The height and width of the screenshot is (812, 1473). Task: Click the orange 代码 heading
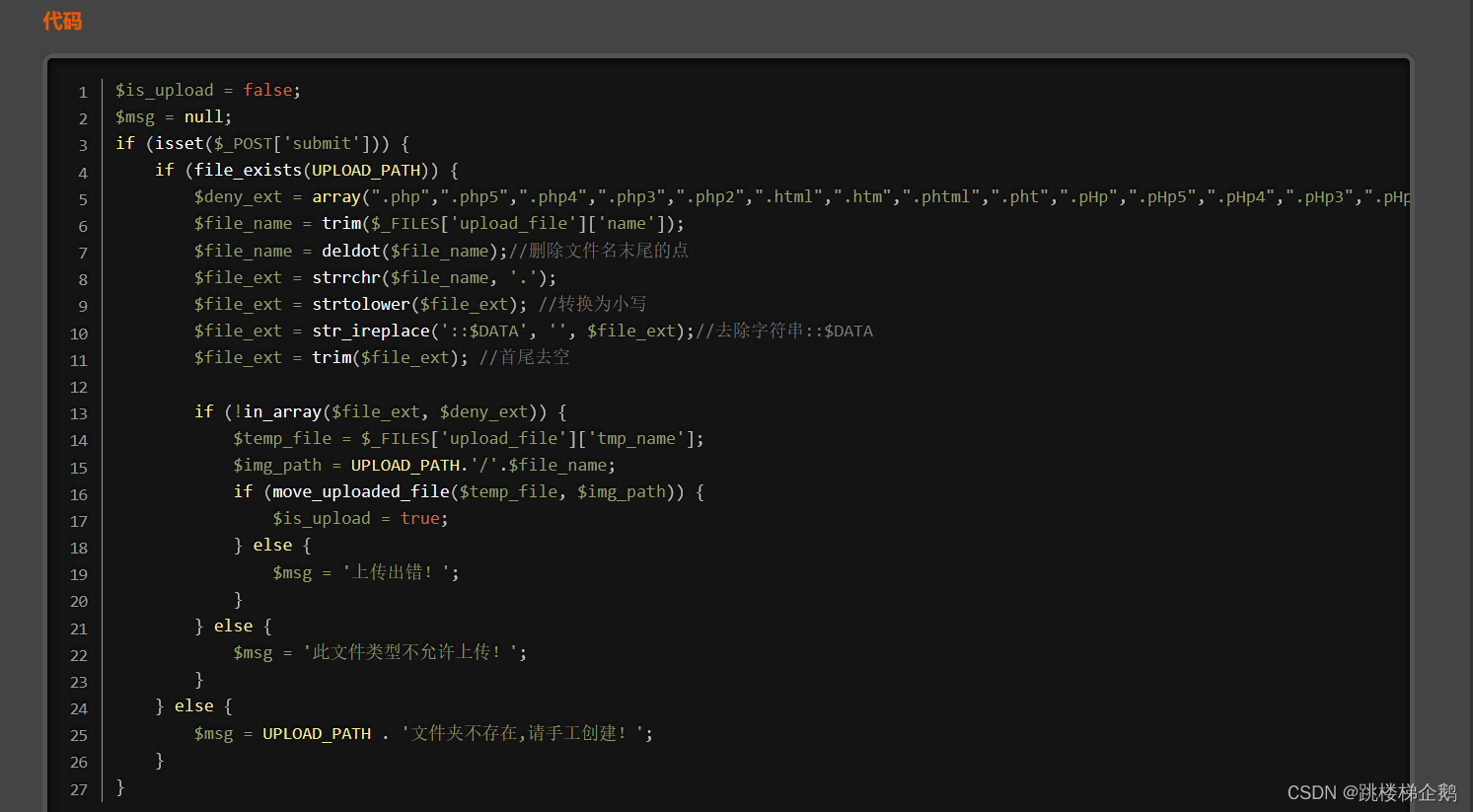[x=62, y=21]
